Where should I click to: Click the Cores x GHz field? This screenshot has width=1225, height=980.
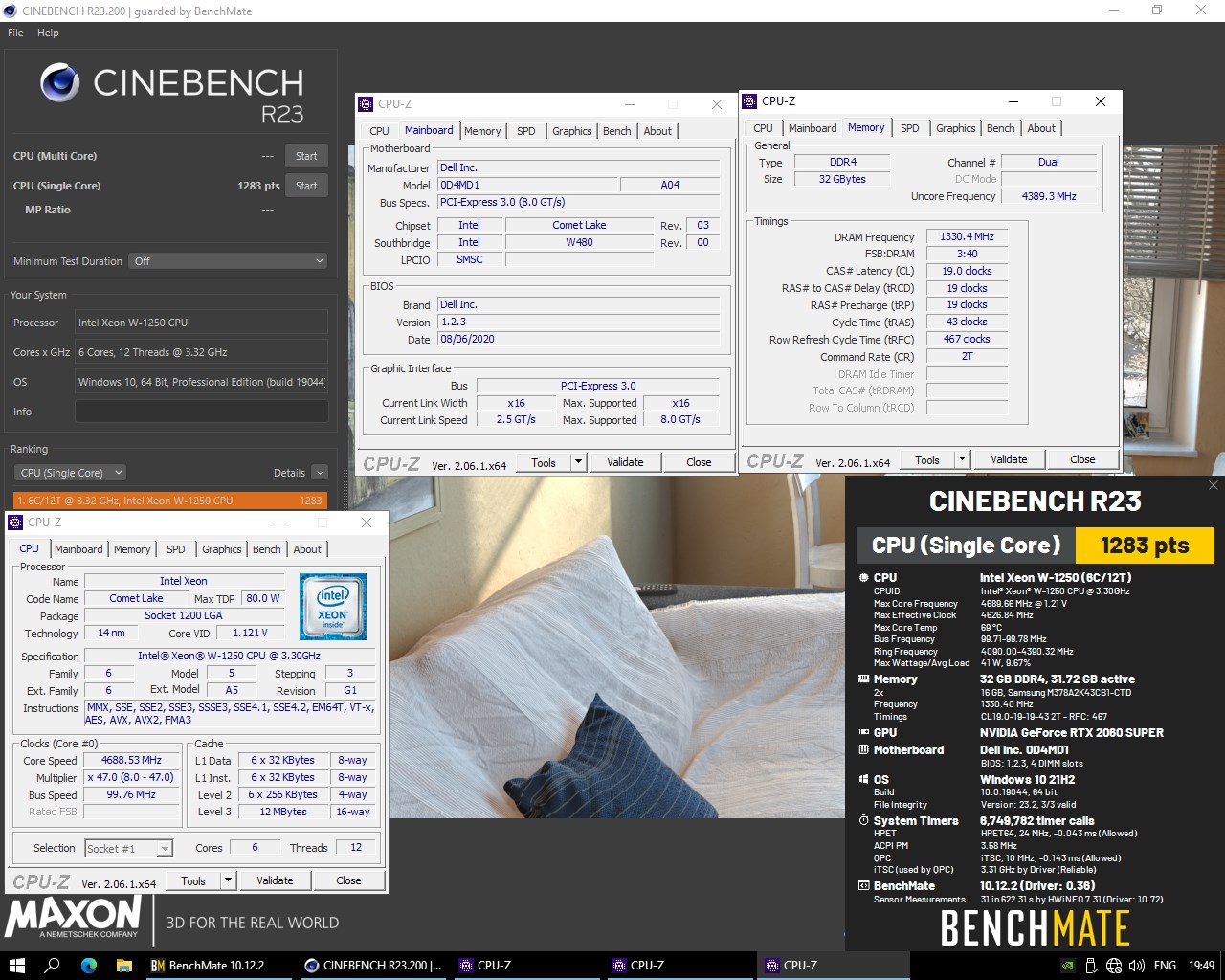point(201,352)
